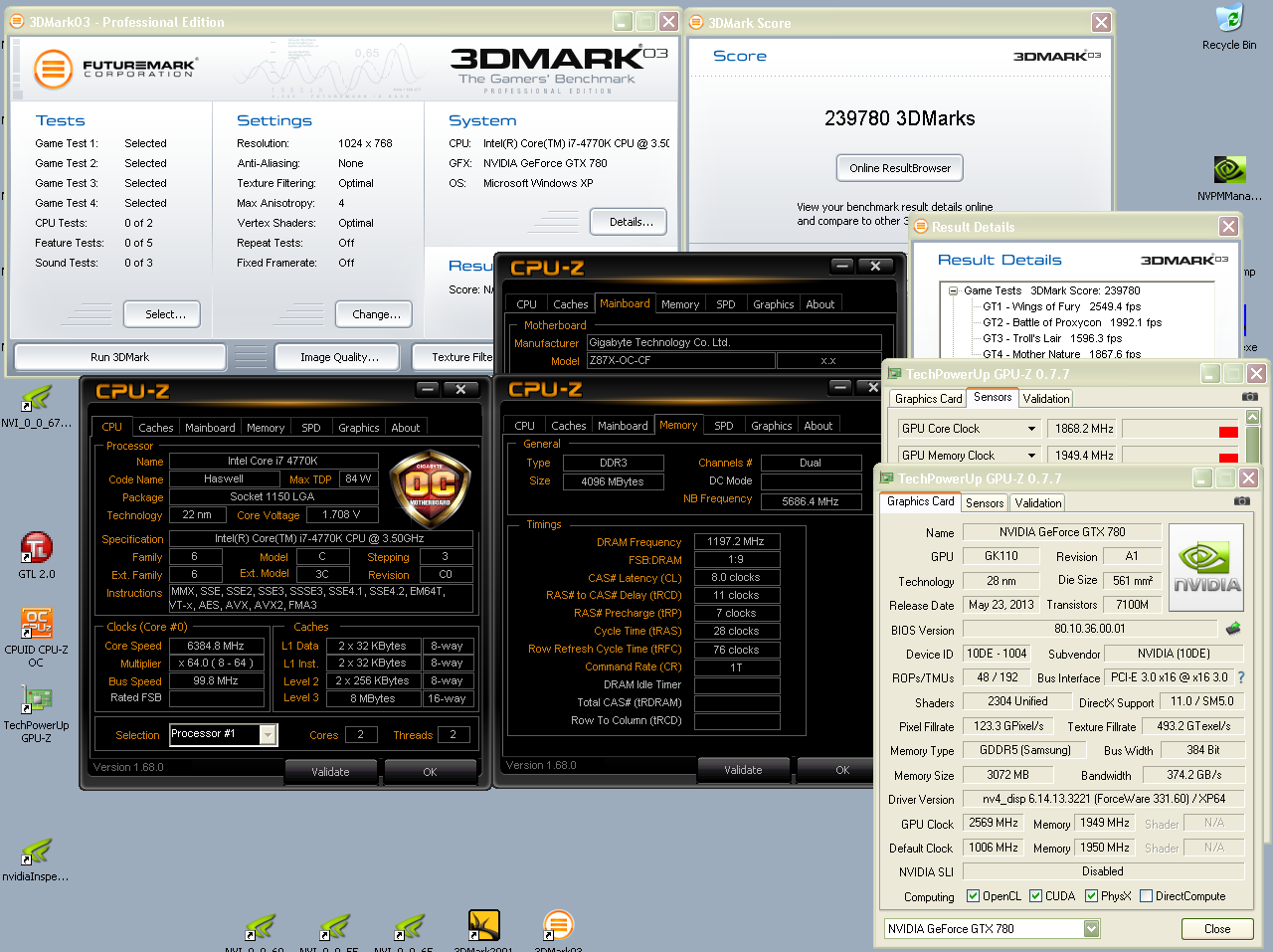The width and height of the screenshot is (1273, 952).
Task: Switch to Validation tab in front GPU-Z window
Action: 1038,503
